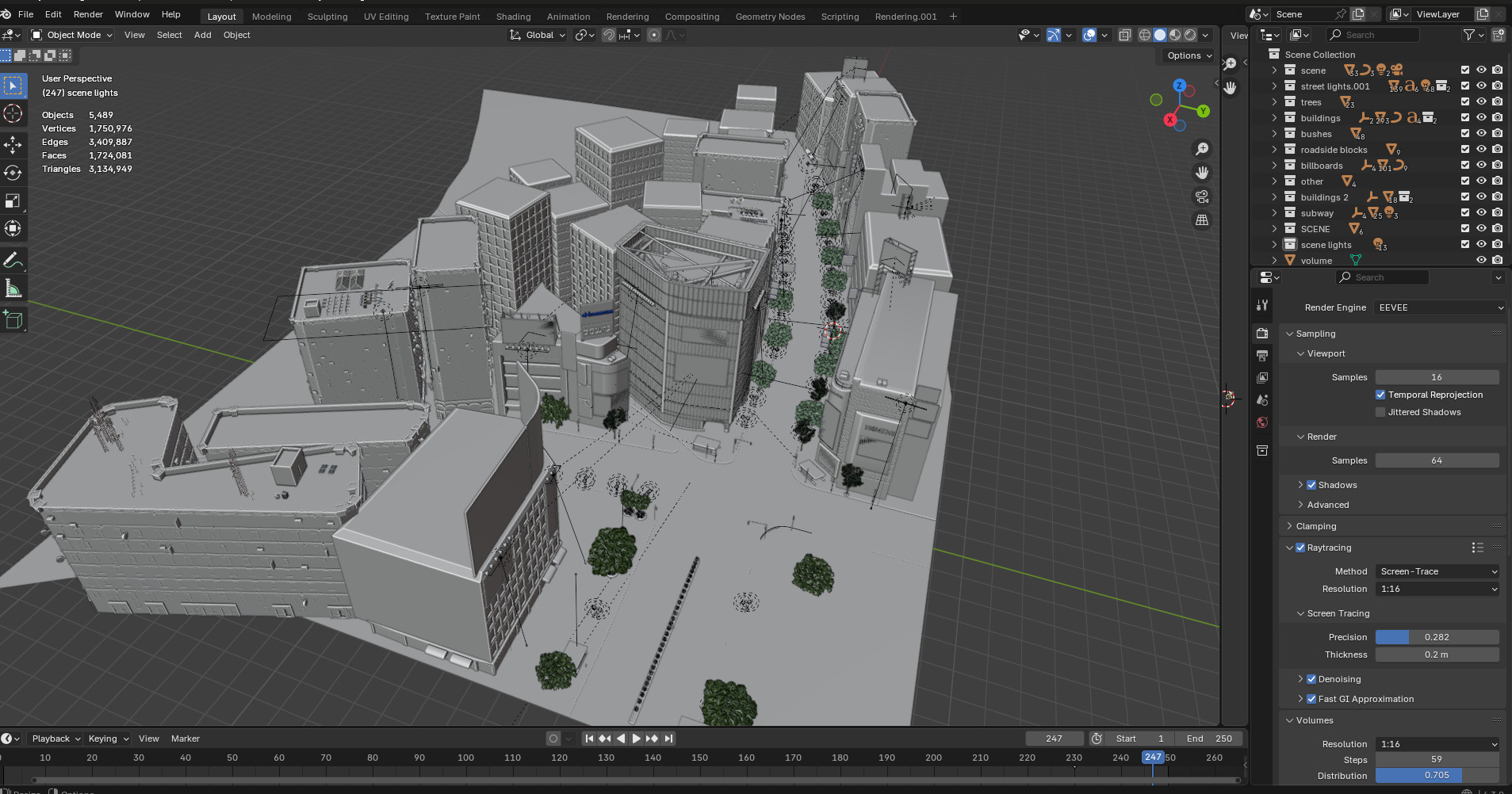The image size is (1512, 794).
Task: Open the Render menu in top bar
Action: click(88, 14)
